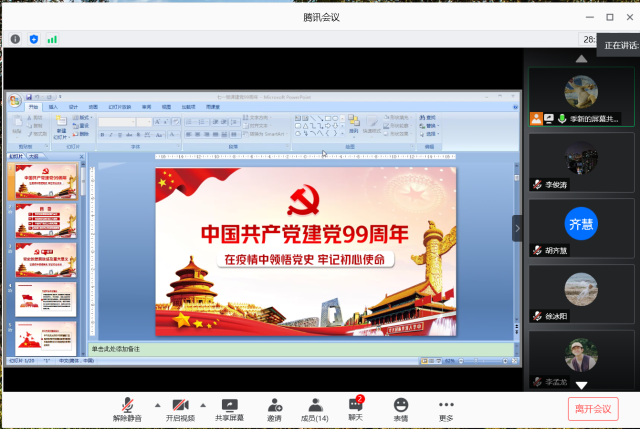Collapse the participant video sidebar

click(517, 228)
